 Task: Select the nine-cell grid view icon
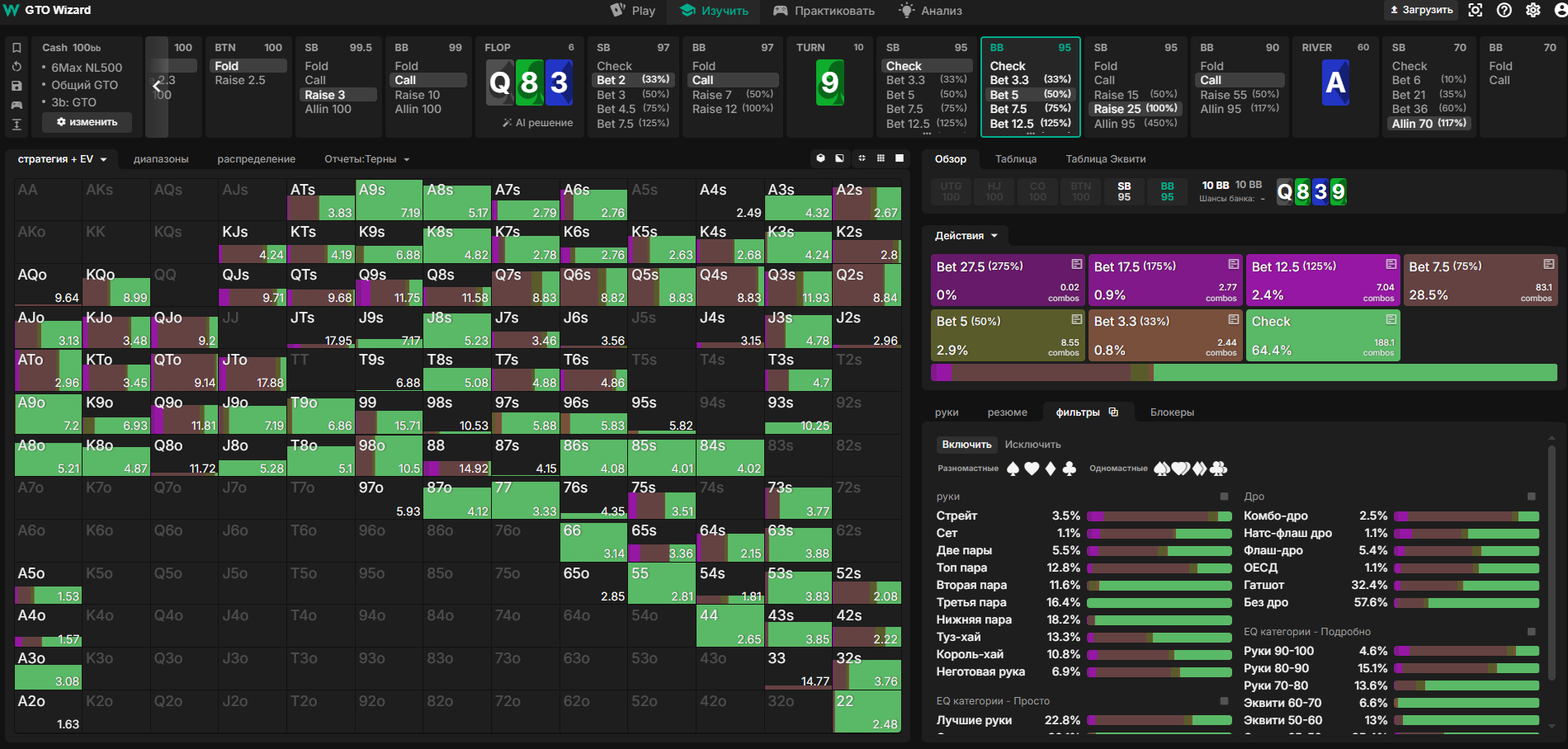pyautogui.click(x=881, y=158)
